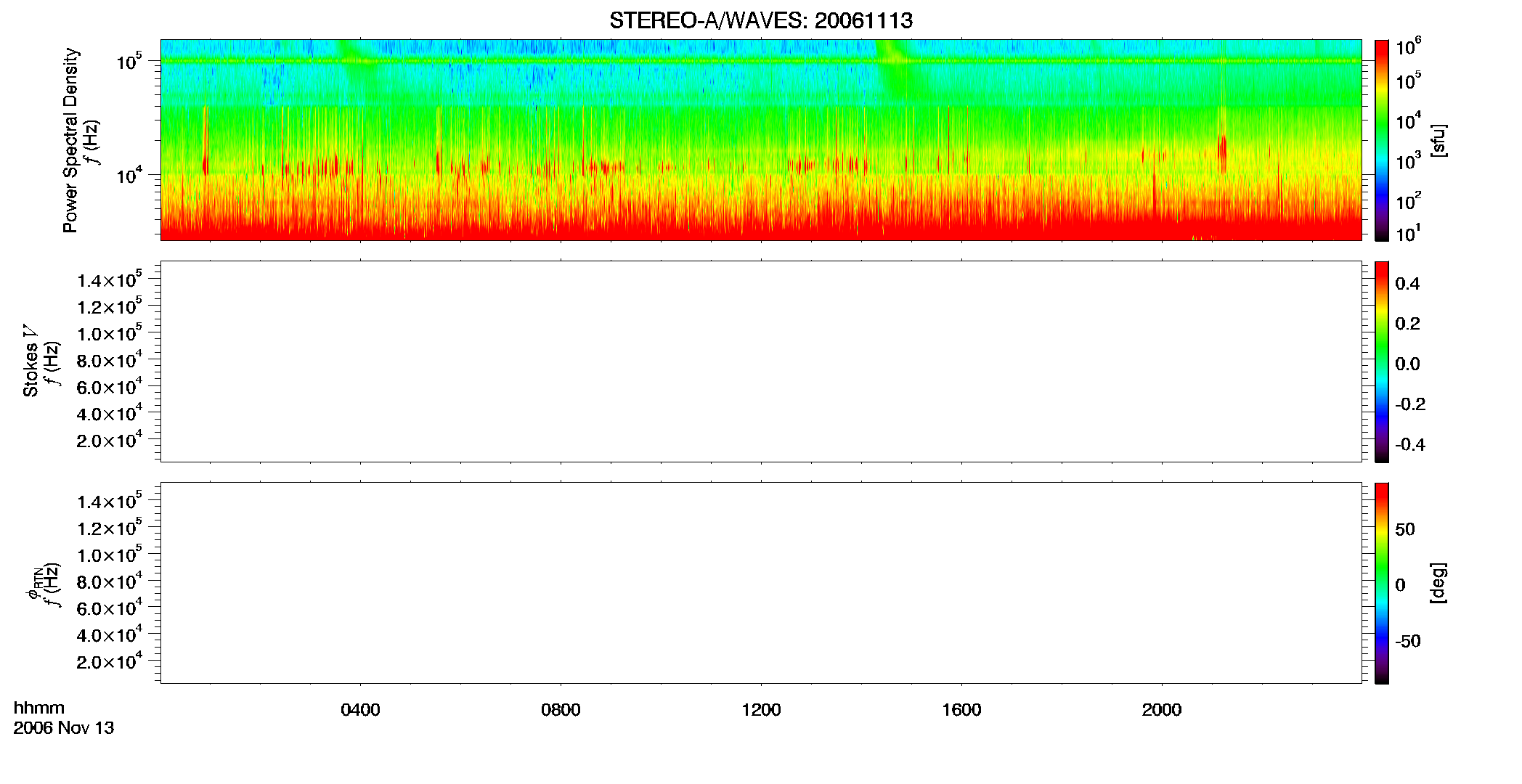Click the Stokes V colorbar

tap(1382, 362)
